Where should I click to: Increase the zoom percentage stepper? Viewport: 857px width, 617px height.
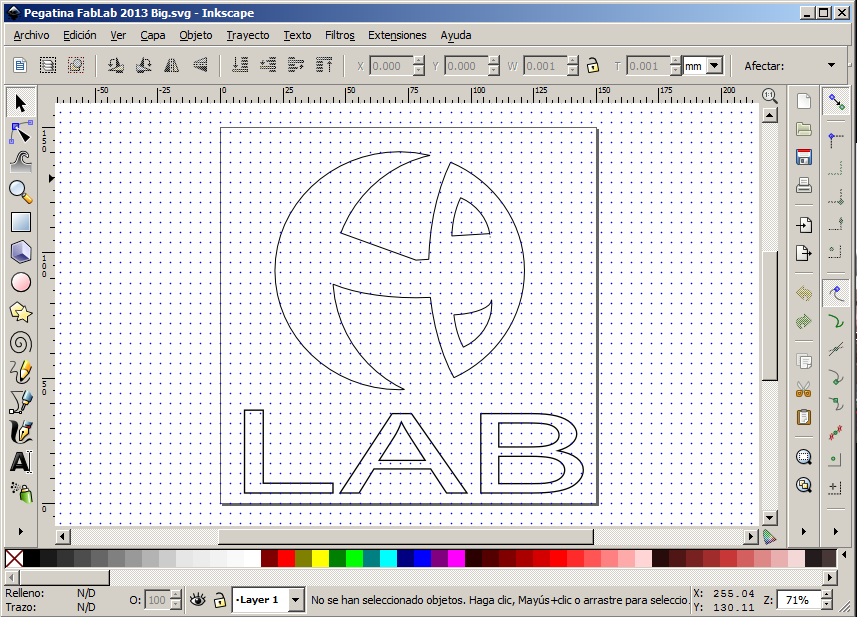[826, 595]
